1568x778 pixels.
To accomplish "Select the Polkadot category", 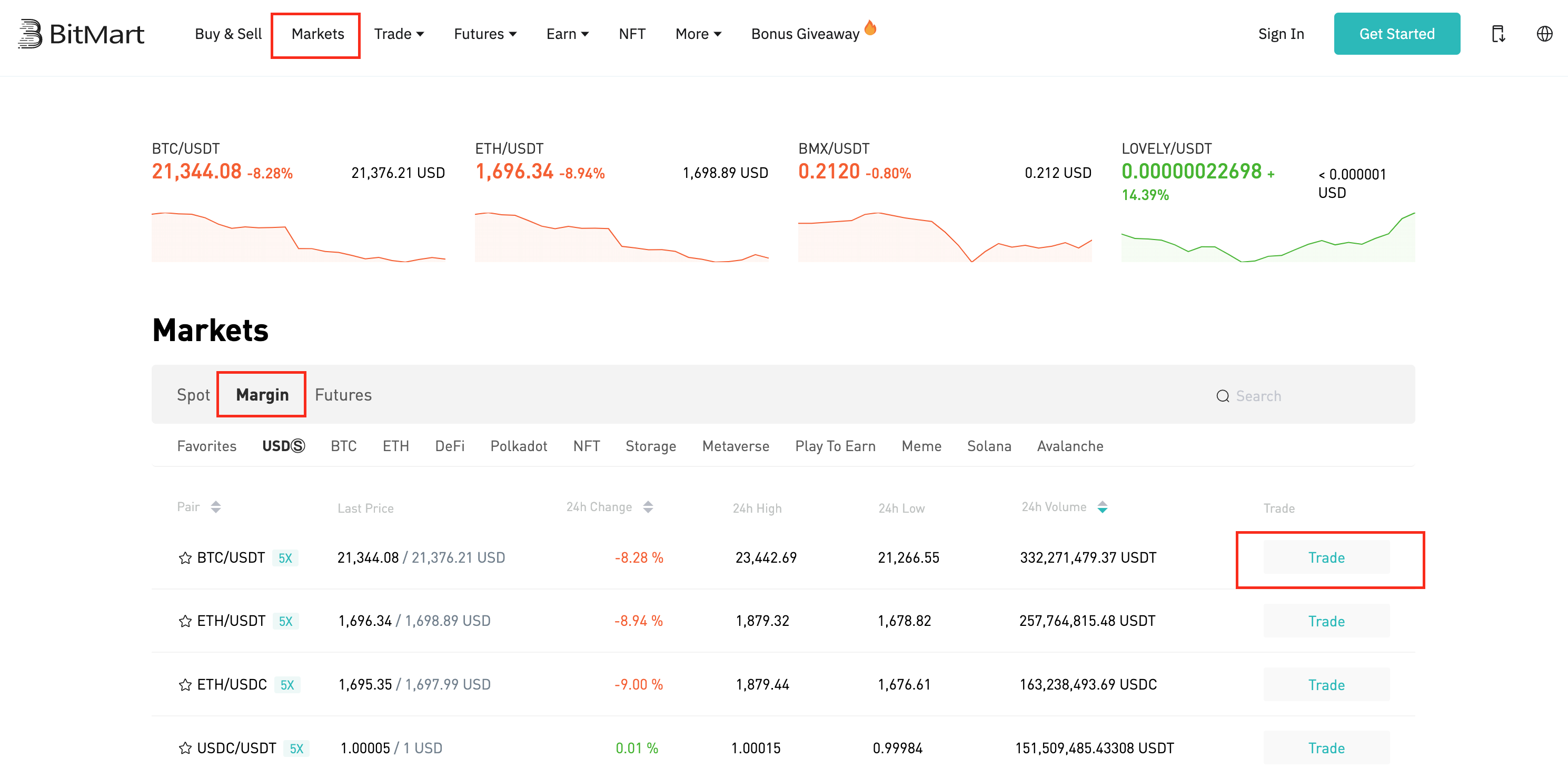I will 519,446.
